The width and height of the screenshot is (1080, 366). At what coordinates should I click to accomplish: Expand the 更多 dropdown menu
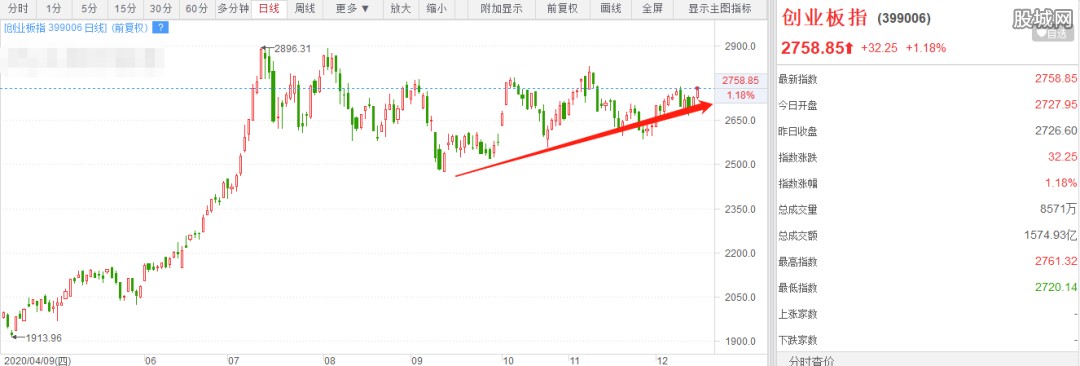353,9
